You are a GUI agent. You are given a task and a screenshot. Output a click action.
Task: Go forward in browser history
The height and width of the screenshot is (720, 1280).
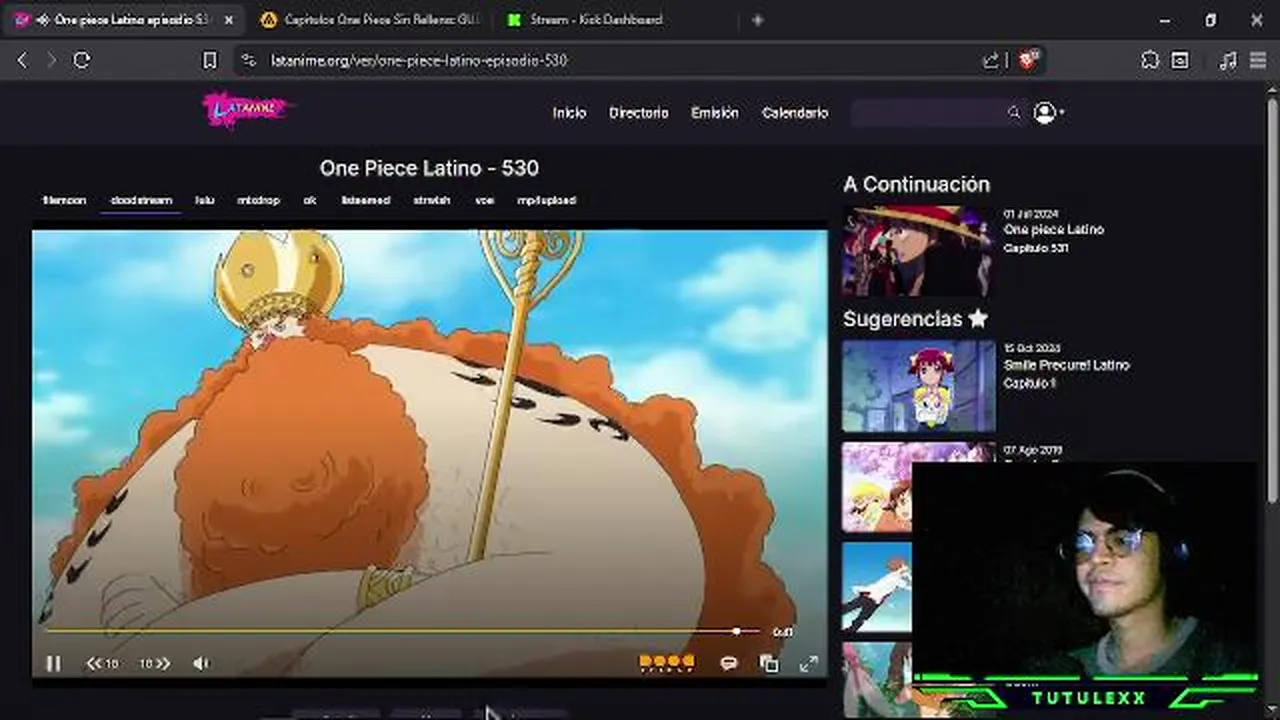click(x=51, y=60)
